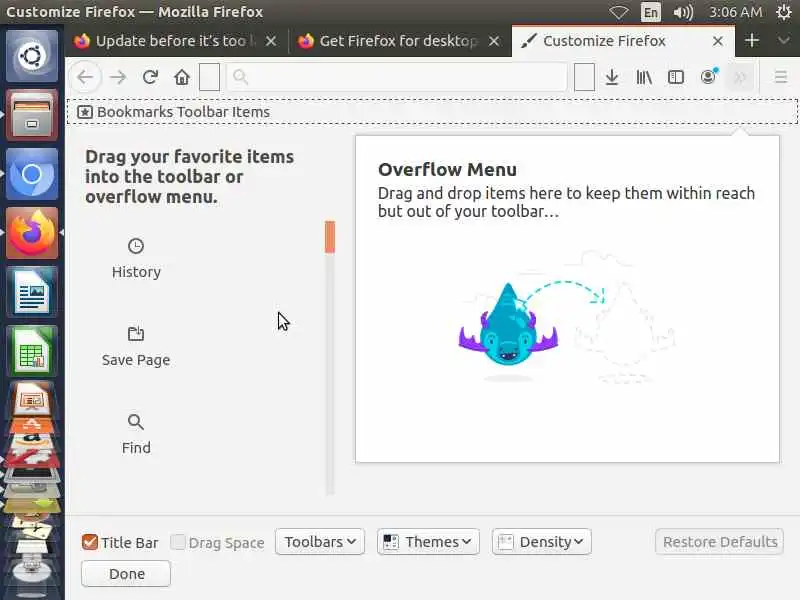This screenshot has height=600, width=800.
Task: Open the Library bookshelf icon
Action: (x=644, y=78)
